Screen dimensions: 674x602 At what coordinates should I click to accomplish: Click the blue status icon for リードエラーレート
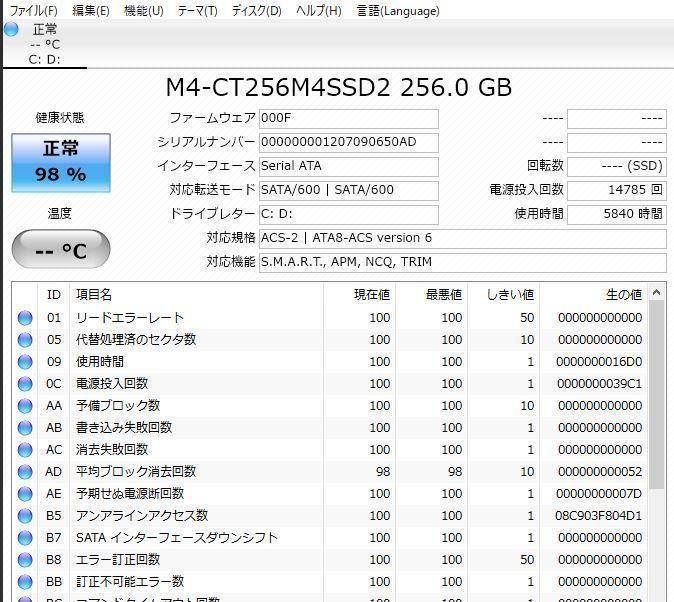click(x=25, y=318)
